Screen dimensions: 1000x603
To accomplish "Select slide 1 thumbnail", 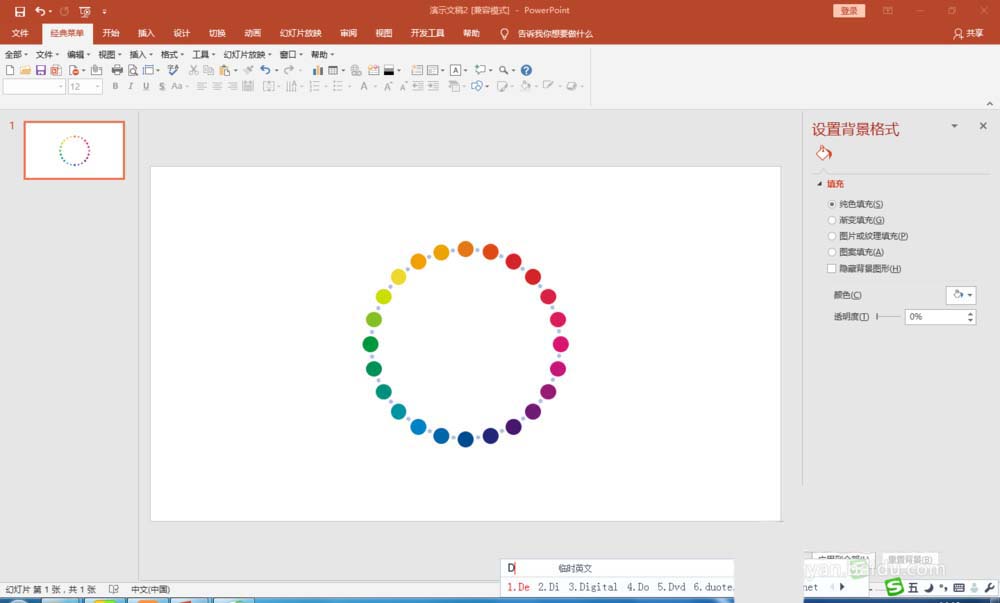I will (x=74, y=150).
